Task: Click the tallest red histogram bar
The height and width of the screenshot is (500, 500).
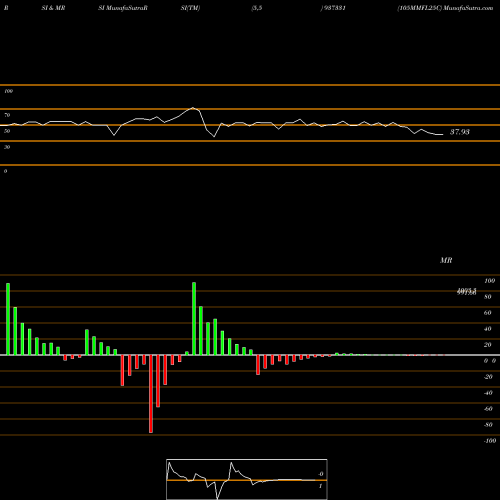Action: pos(151,394)
